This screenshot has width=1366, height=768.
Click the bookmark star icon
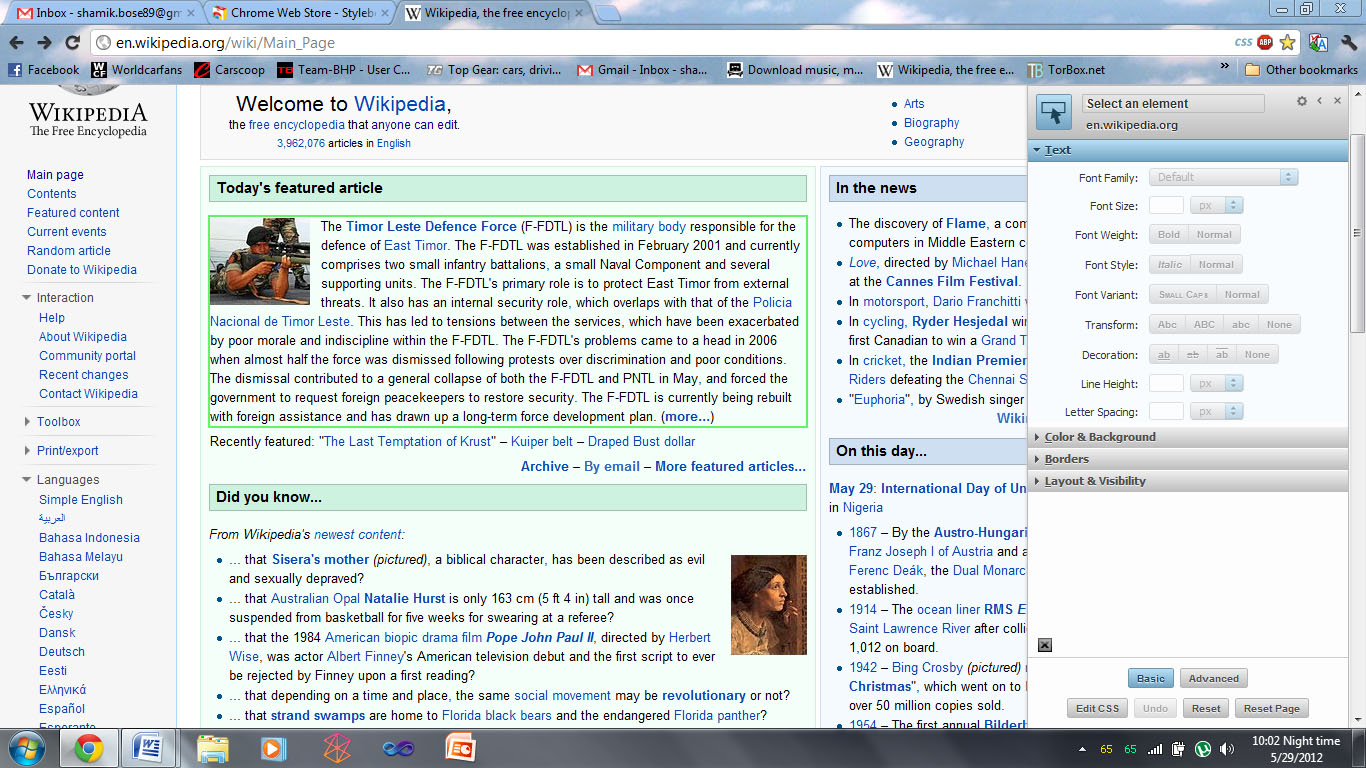click(x=1288, y=42)
